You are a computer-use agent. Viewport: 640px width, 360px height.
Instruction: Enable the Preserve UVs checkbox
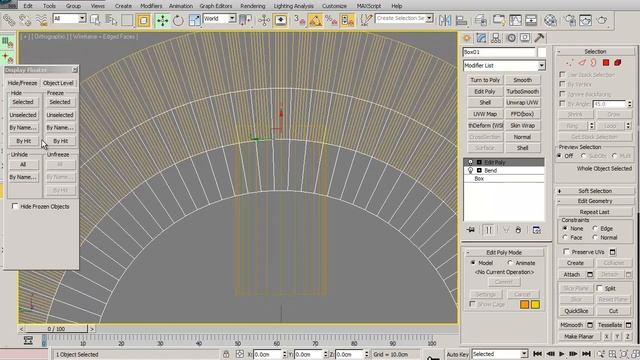click(x=566, y=251)
